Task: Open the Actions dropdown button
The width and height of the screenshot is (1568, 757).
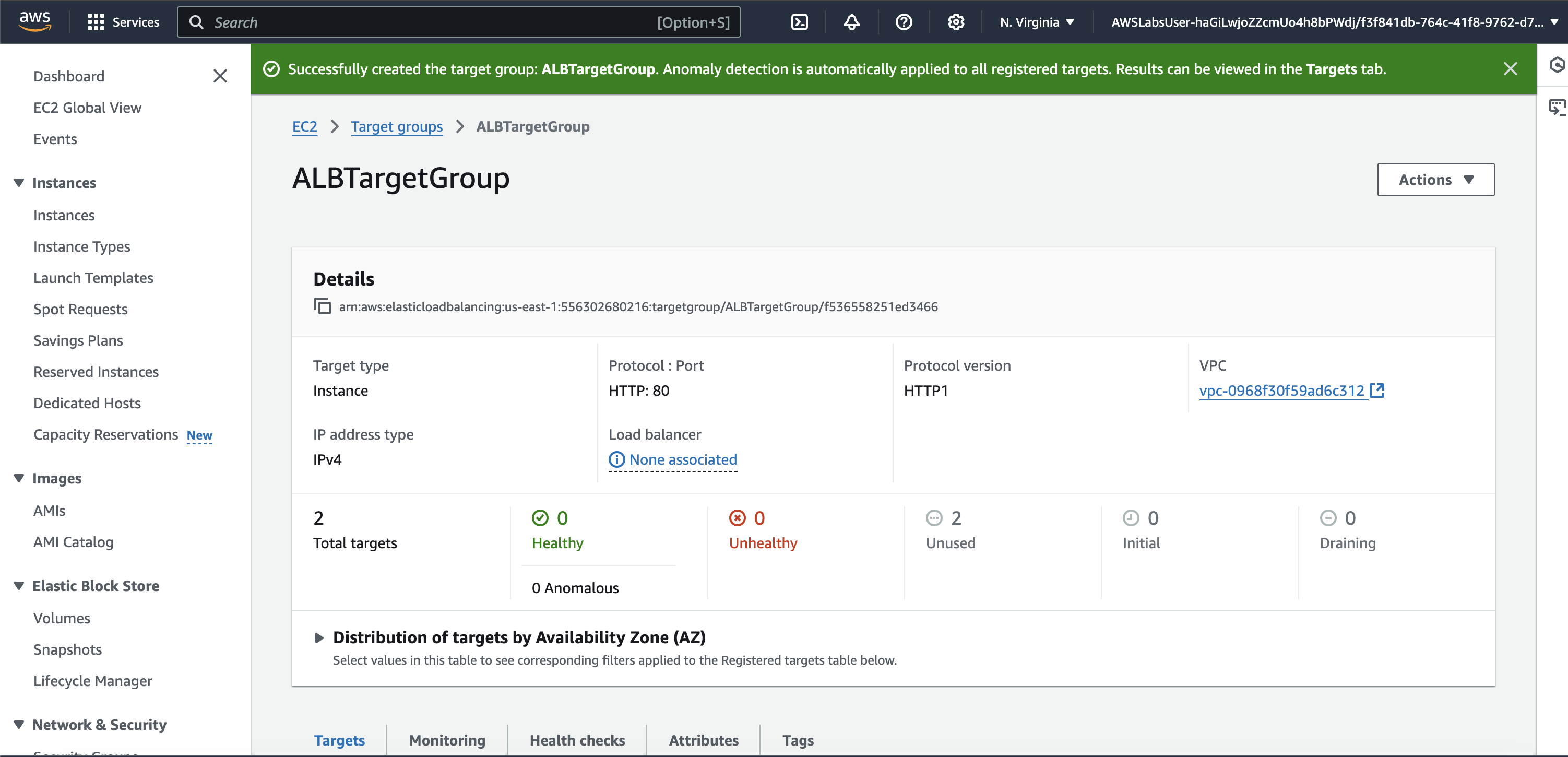Action: [x=1435, y=180]
